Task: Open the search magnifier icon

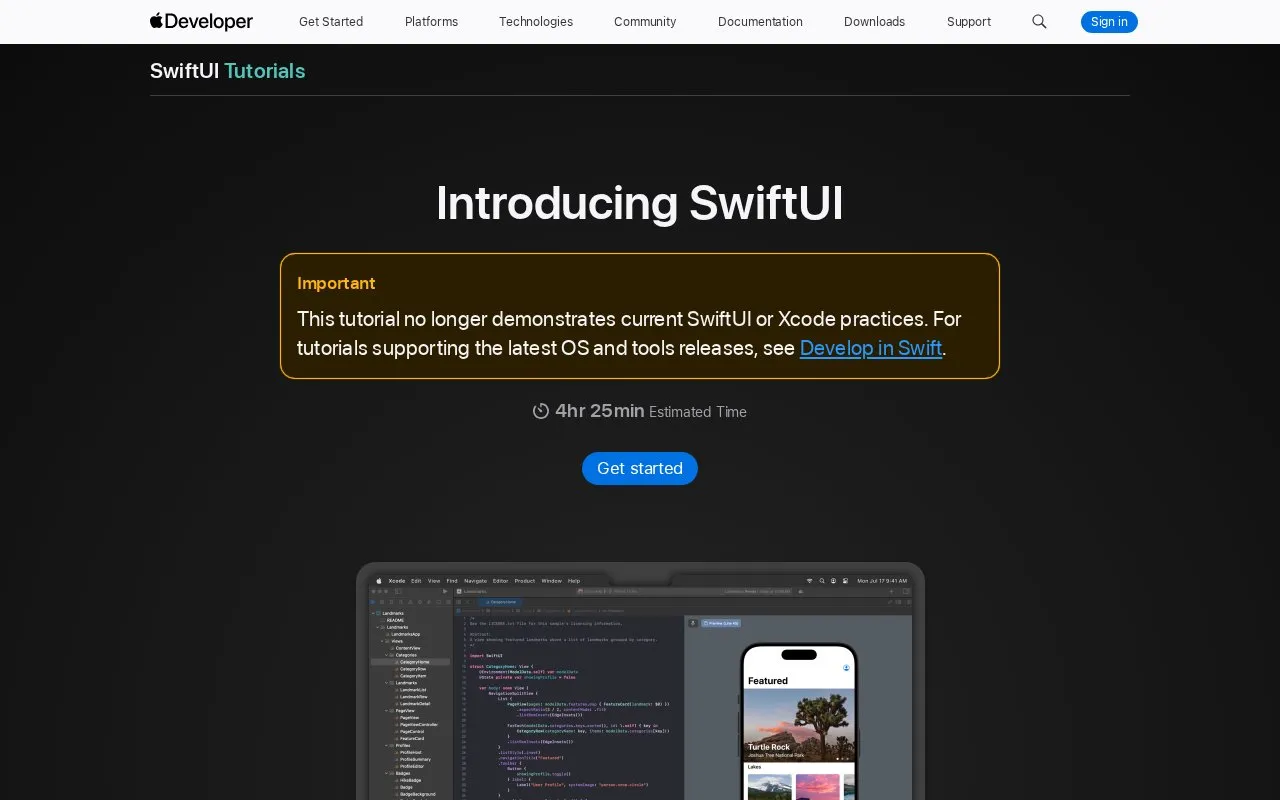Action: (1039, 21)
